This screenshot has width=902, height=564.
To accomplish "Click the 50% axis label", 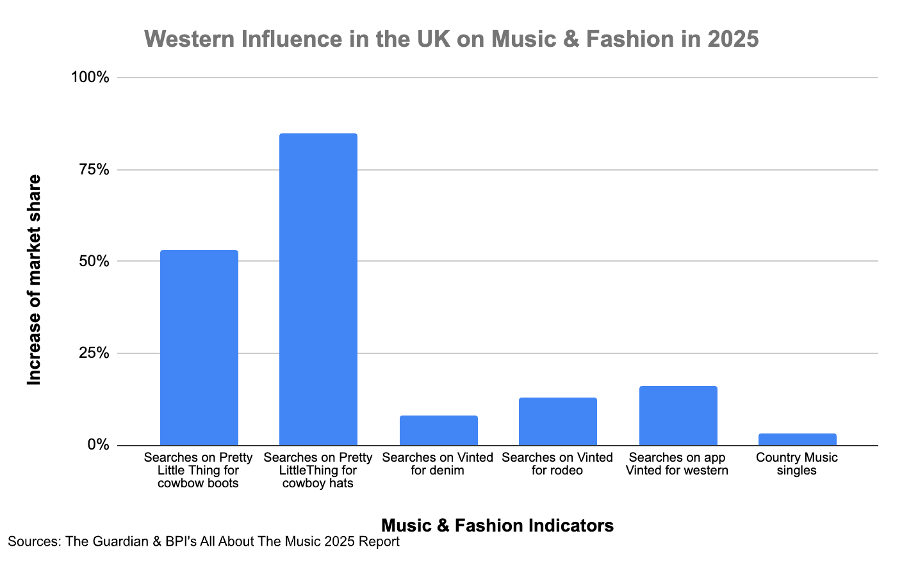I will tap(94, 261).
